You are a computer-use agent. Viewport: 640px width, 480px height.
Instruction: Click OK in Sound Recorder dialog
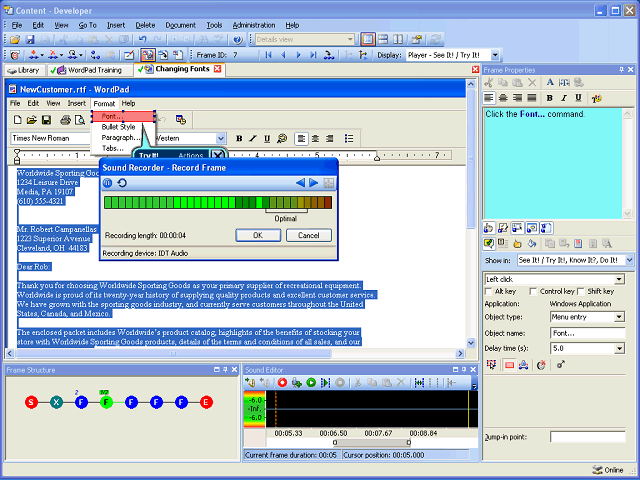[x=258, y=236]
